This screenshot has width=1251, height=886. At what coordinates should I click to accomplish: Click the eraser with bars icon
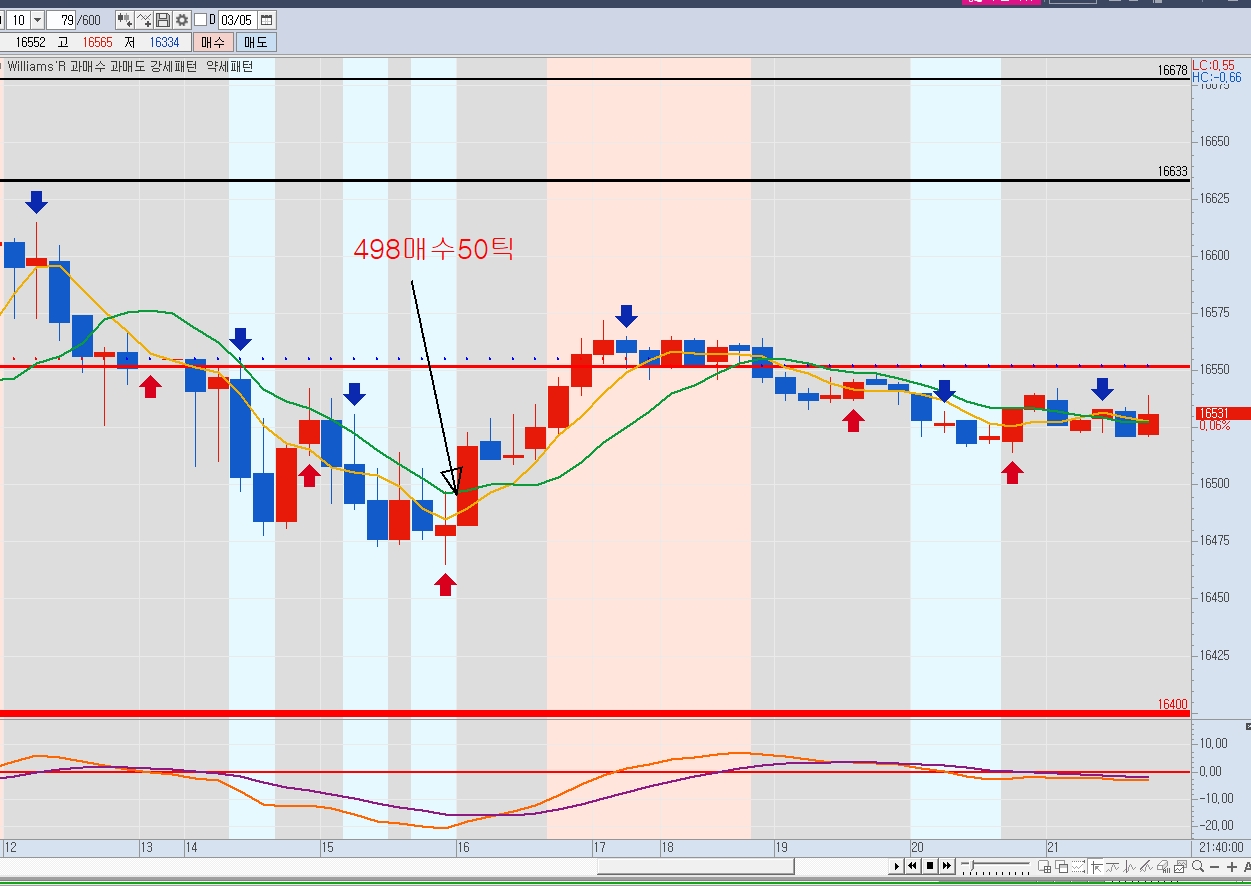tap(1164, 866)
